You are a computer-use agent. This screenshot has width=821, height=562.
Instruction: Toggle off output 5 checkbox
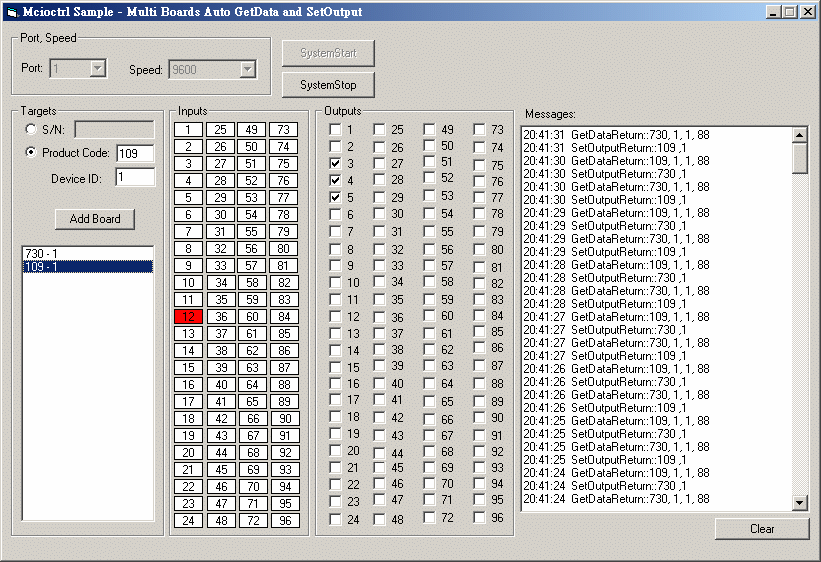pos(335,197)
